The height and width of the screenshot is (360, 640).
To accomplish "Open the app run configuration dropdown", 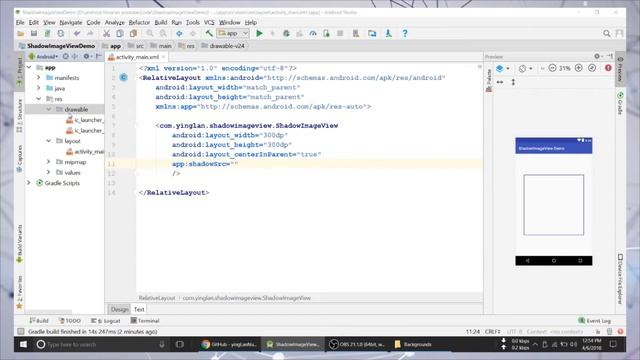I will 233,33.
